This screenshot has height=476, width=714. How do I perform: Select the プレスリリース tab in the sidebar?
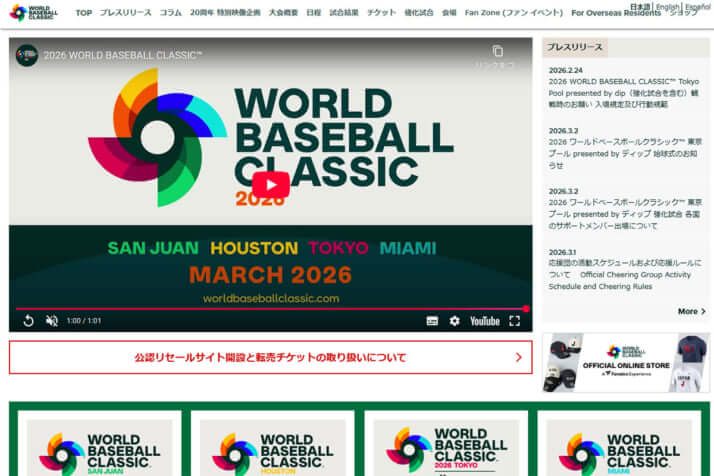point(575,47)
